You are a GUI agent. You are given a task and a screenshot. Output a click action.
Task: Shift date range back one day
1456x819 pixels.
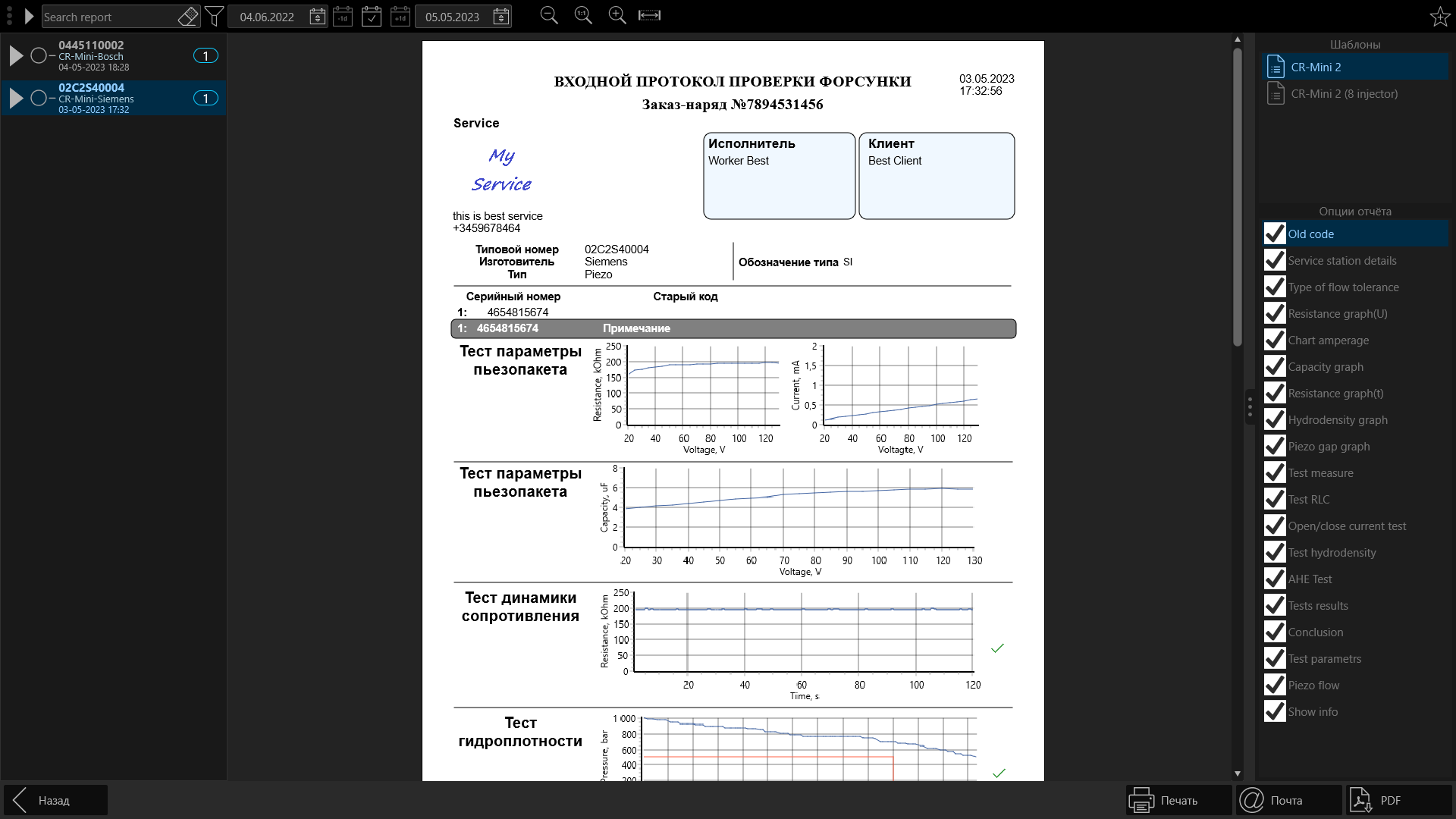click(x=343, y=16)
